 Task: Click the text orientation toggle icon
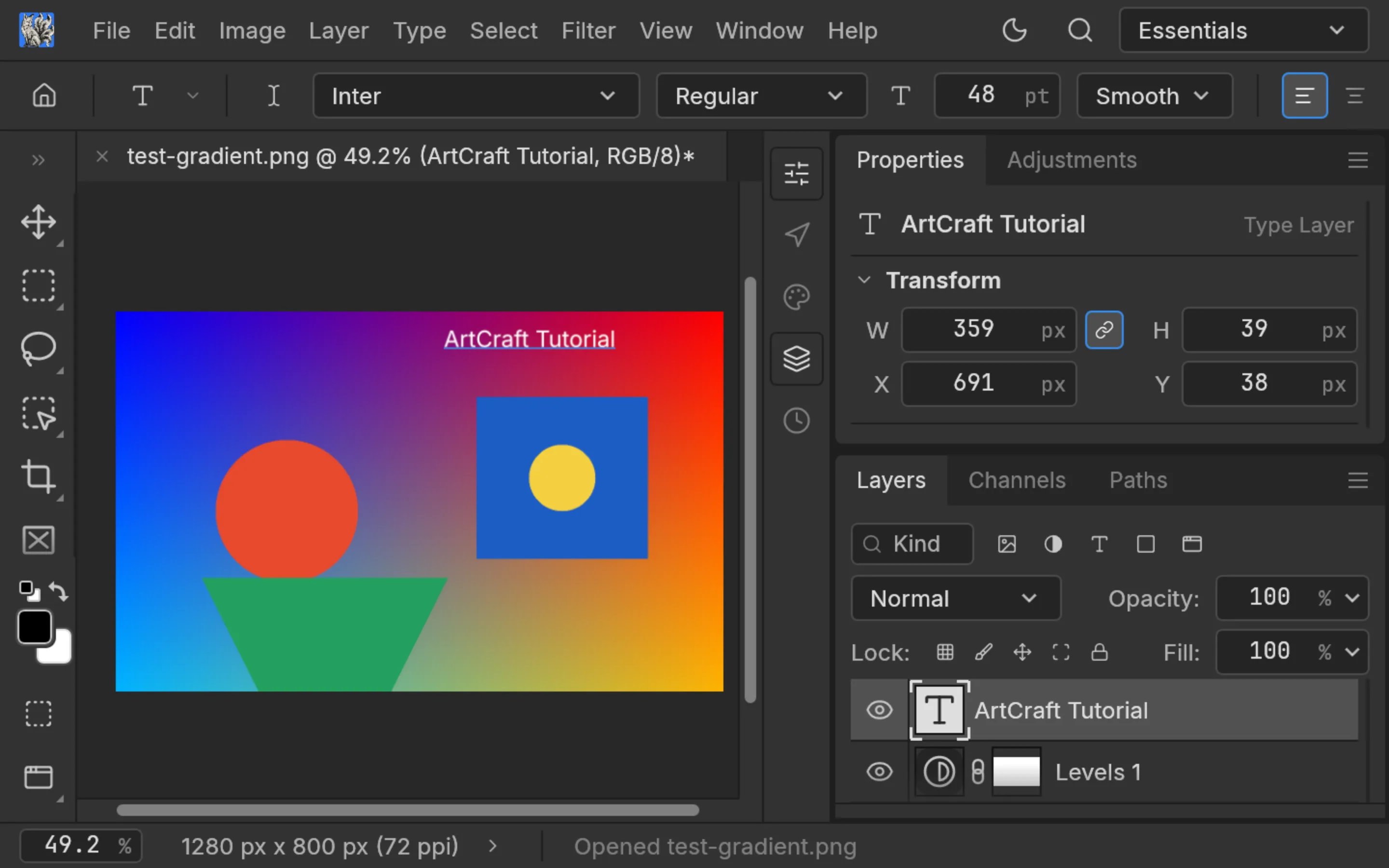(x=274, y=95)
